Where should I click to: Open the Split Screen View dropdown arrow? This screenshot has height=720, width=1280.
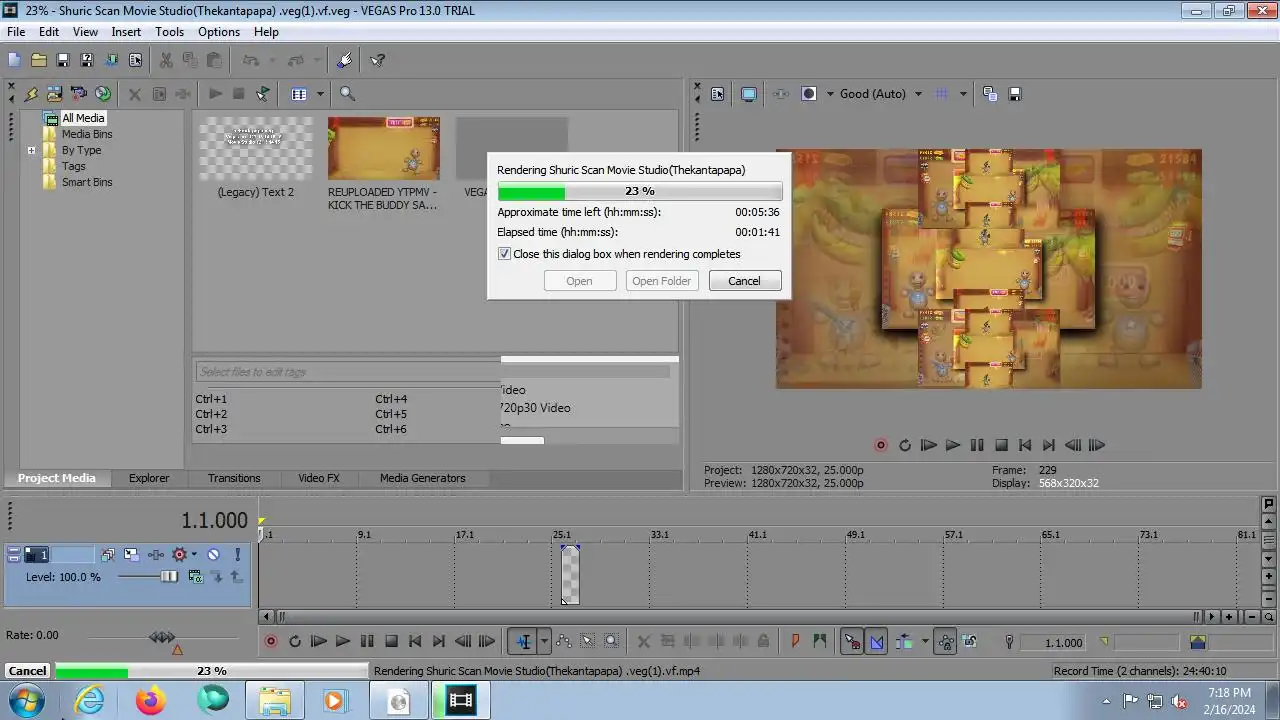point(830,94)
